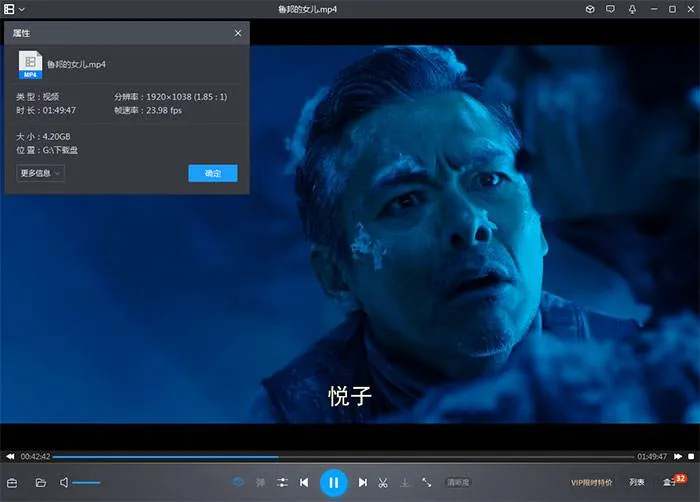The width and height of the screenshot is (700, 502).
Task: Expand the arrow beside the app logo
Action: point(22,9)
